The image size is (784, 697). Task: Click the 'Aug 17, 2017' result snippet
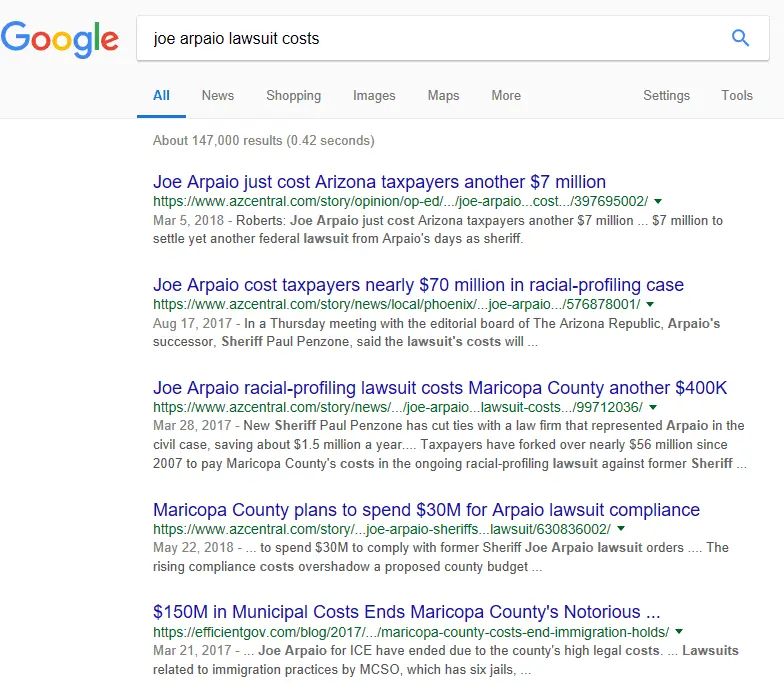[x=436, y=332]
